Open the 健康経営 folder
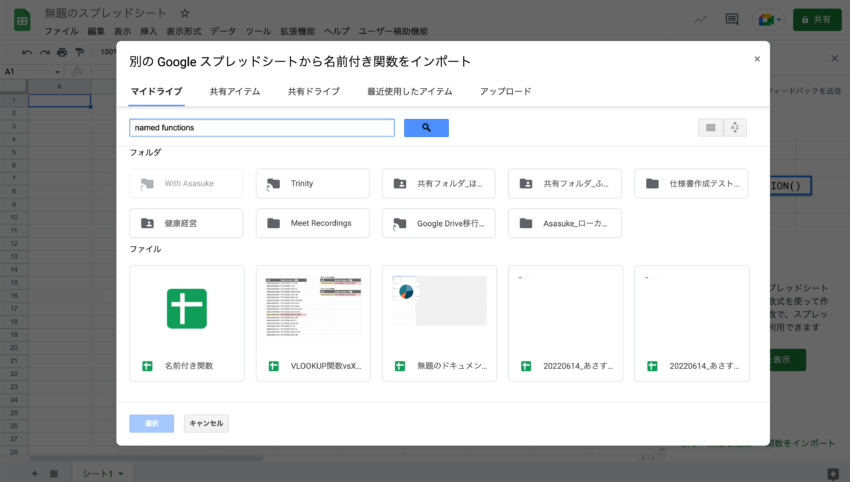 [x=186, y=223]
